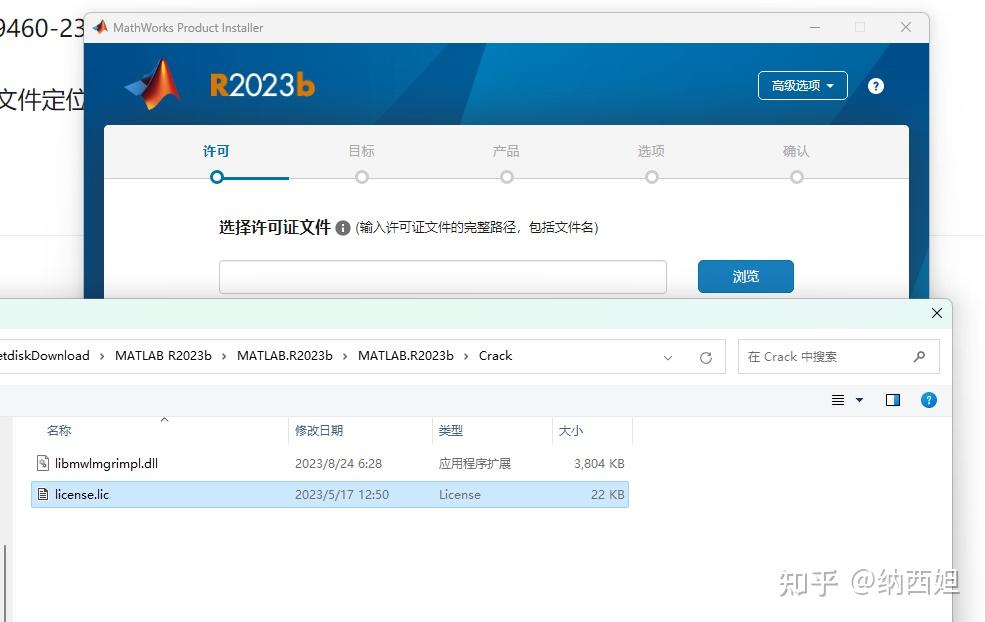
Task: Sort by 名称 column header
Action: 59,431
